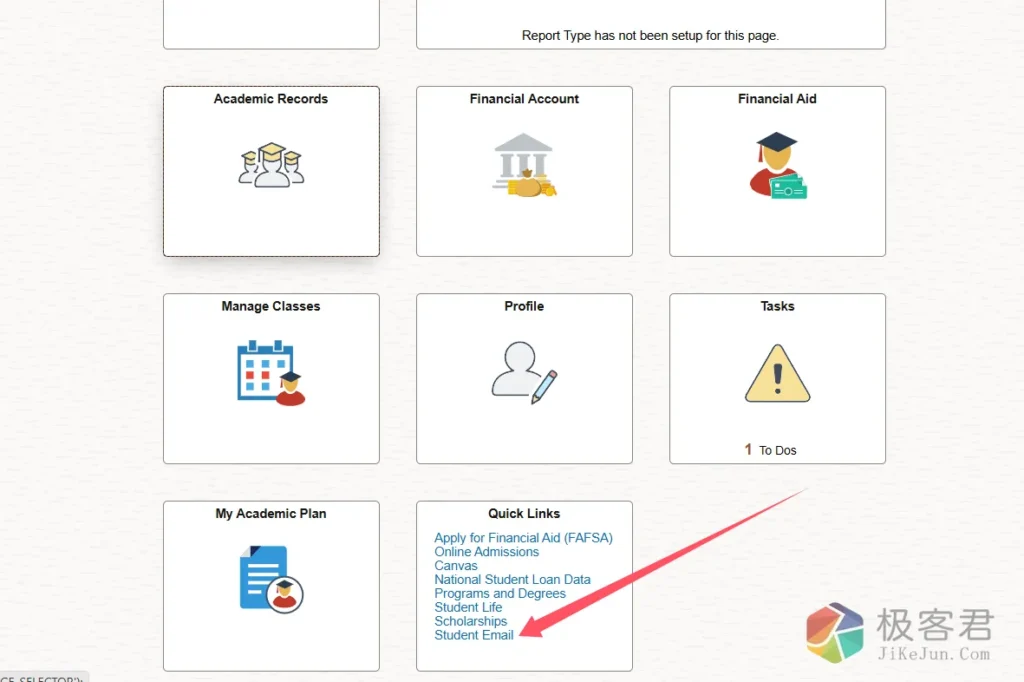The width and height of the screenshot is (1024, 682).
Task: Click the Quick Links tile heading
Action: (x=524, y=514)
